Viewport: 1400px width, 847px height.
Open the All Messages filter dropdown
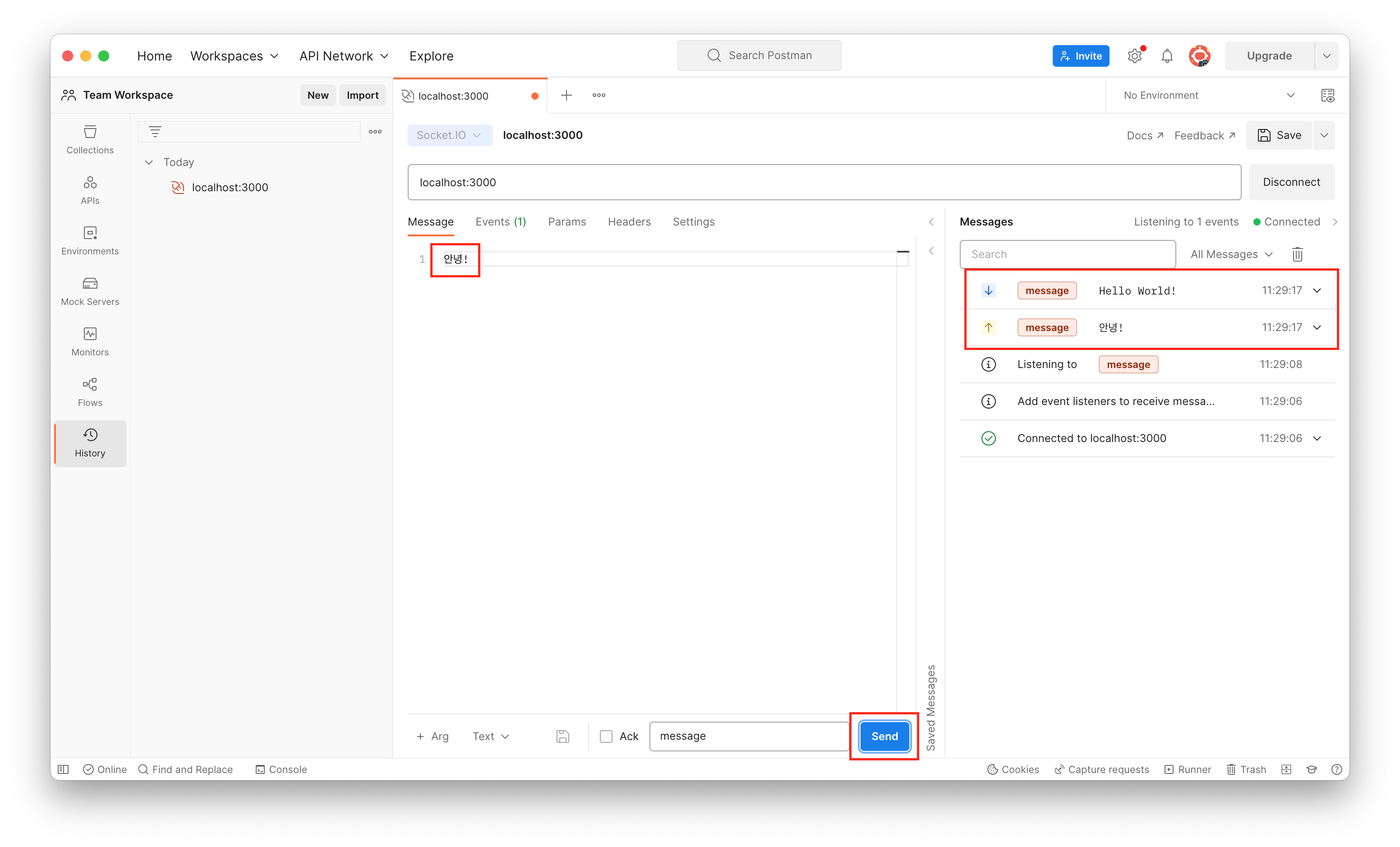pos(1231,254)
